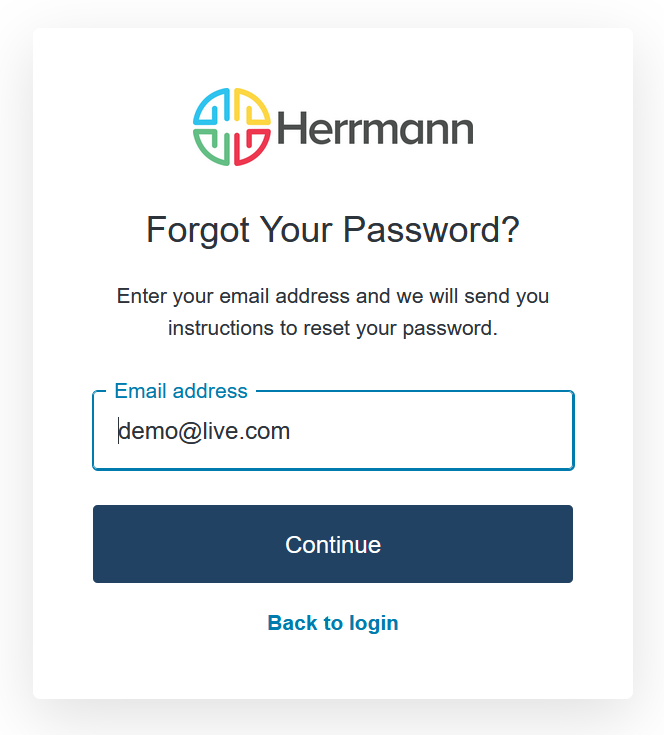Click the Herrmann circular logo icon
The height and width of the screenshot is (735, 664).
pyautogui.click(x=232, y=127)
